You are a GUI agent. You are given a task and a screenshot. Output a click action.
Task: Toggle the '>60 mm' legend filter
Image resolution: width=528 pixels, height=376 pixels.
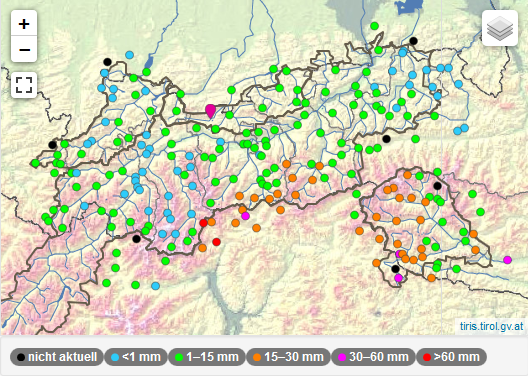452,357
